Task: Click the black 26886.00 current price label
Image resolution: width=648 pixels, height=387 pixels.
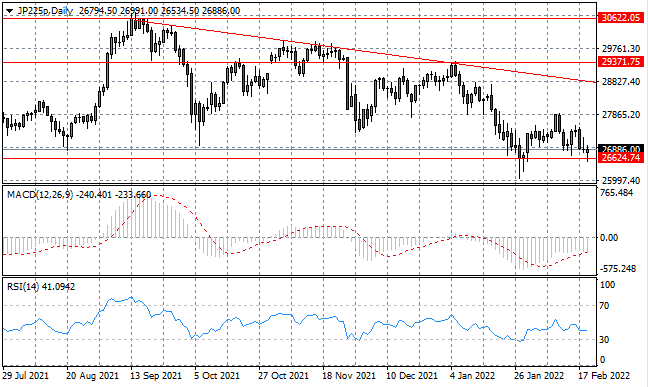Action: pos(621,148)
